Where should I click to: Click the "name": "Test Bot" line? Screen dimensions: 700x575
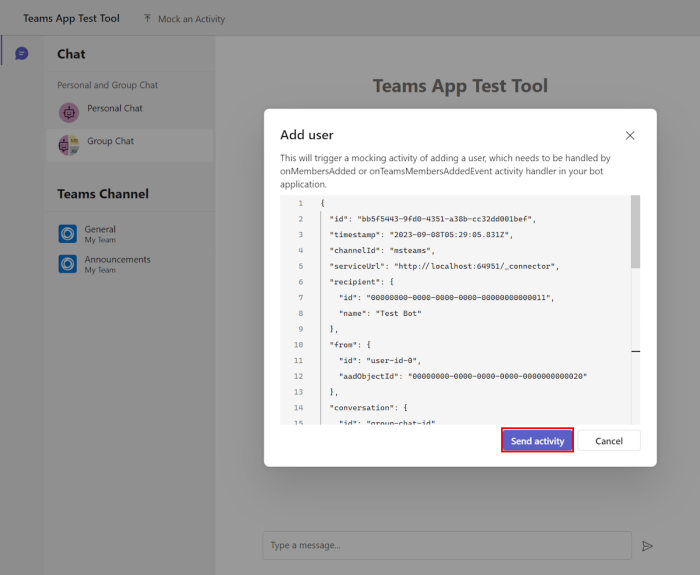[x=380, y=313]
